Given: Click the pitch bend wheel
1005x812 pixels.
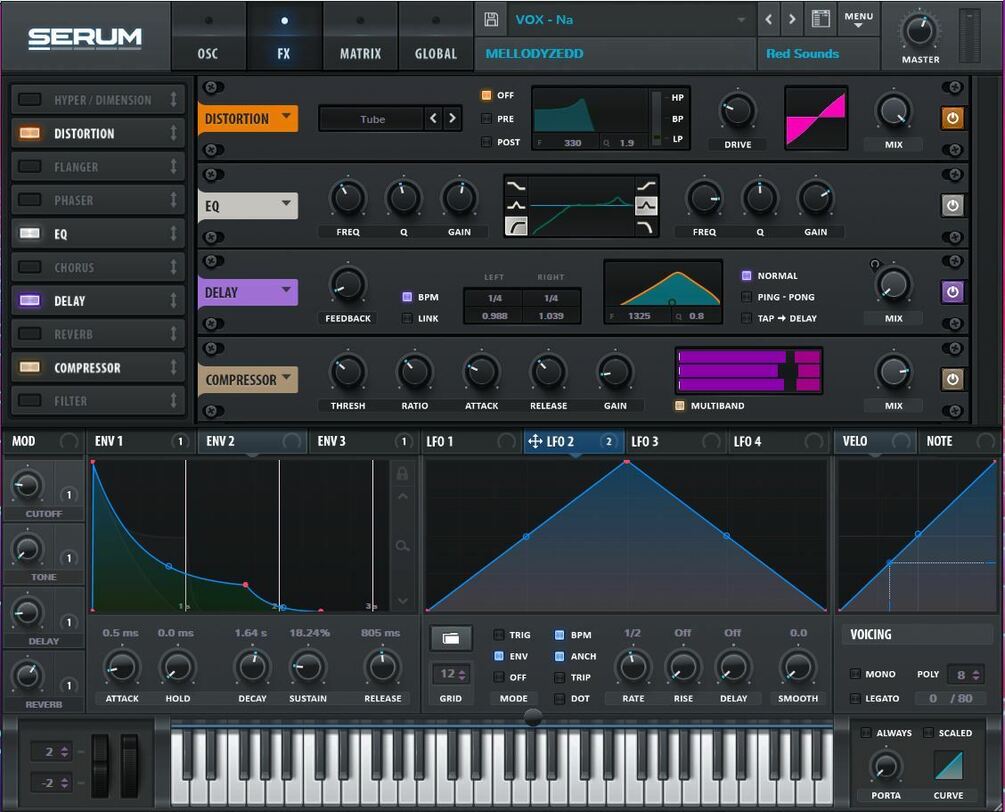Looking at the screenshot, I should (100, 766).
